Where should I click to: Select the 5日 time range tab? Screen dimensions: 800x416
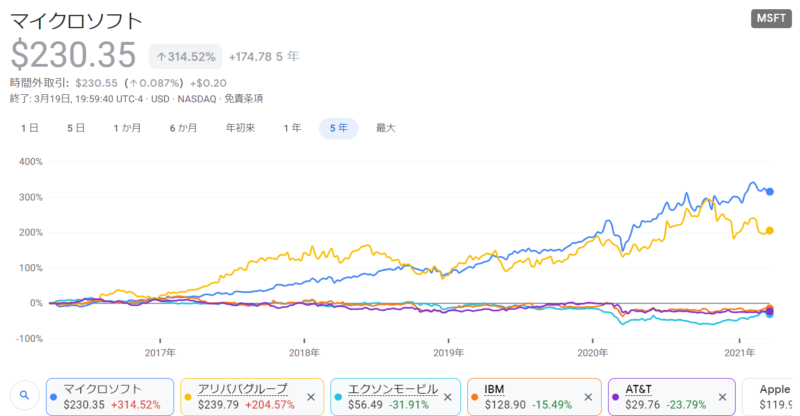[76, 128]
